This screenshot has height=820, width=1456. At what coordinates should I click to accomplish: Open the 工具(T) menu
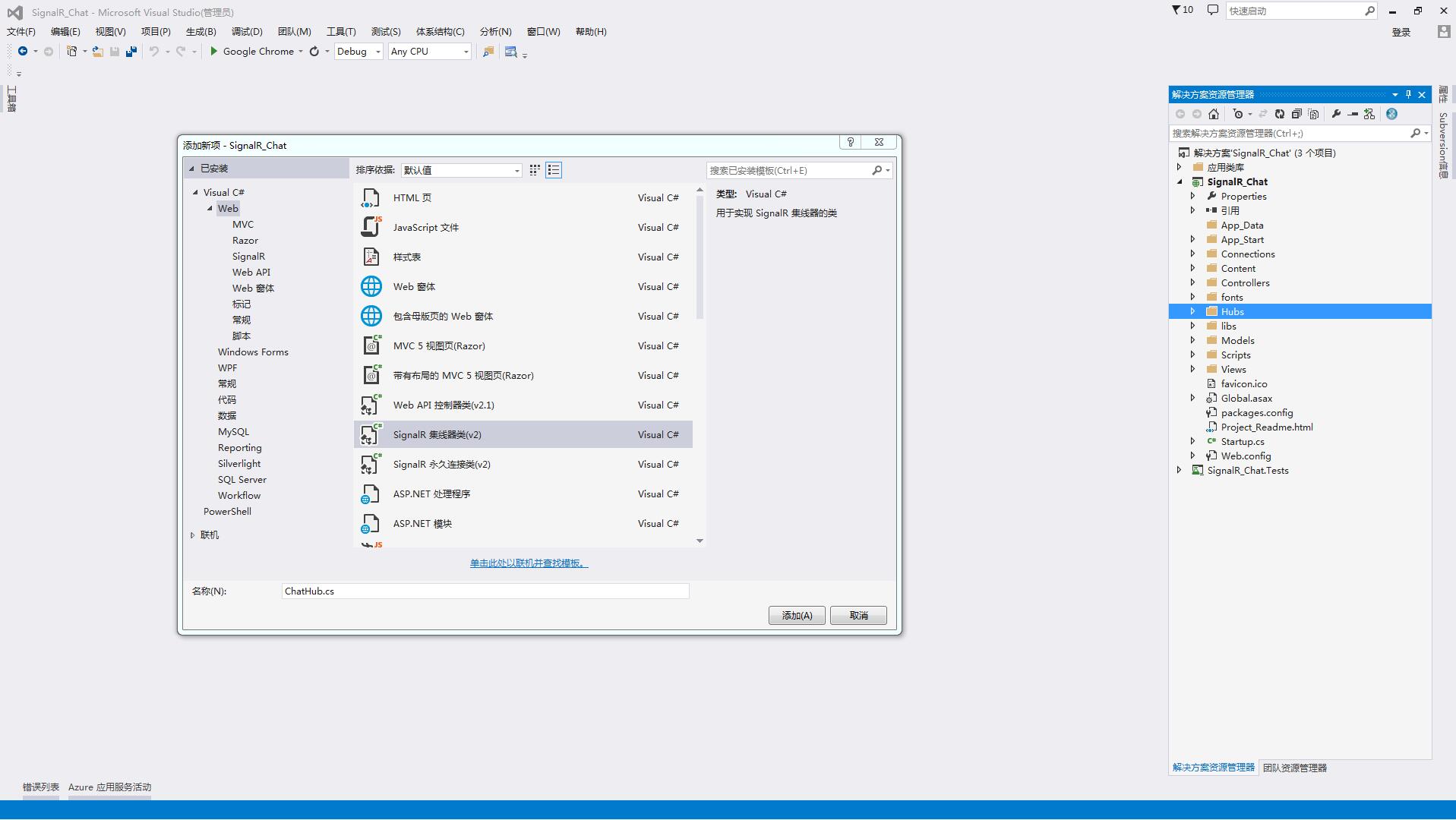pos(341,32)
